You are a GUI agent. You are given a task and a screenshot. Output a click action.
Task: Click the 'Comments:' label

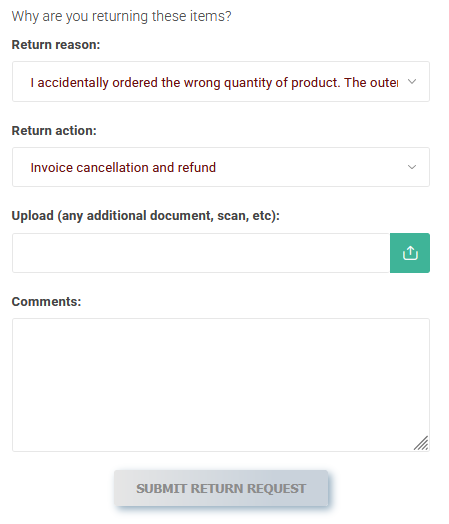46,302
